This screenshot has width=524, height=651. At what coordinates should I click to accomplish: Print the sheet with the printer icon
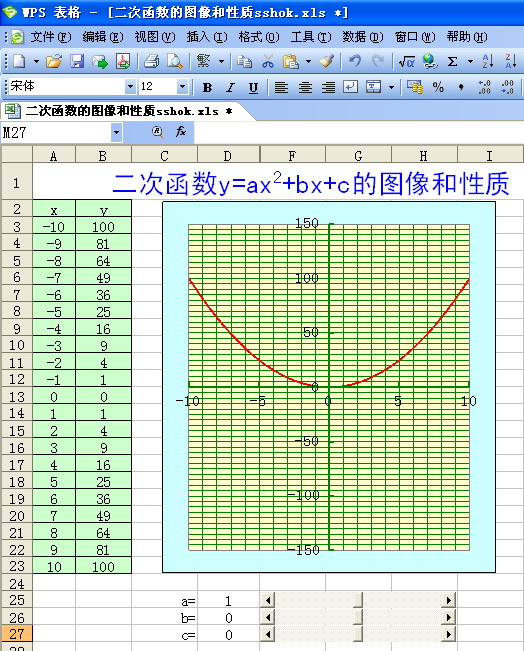[152, 61]
